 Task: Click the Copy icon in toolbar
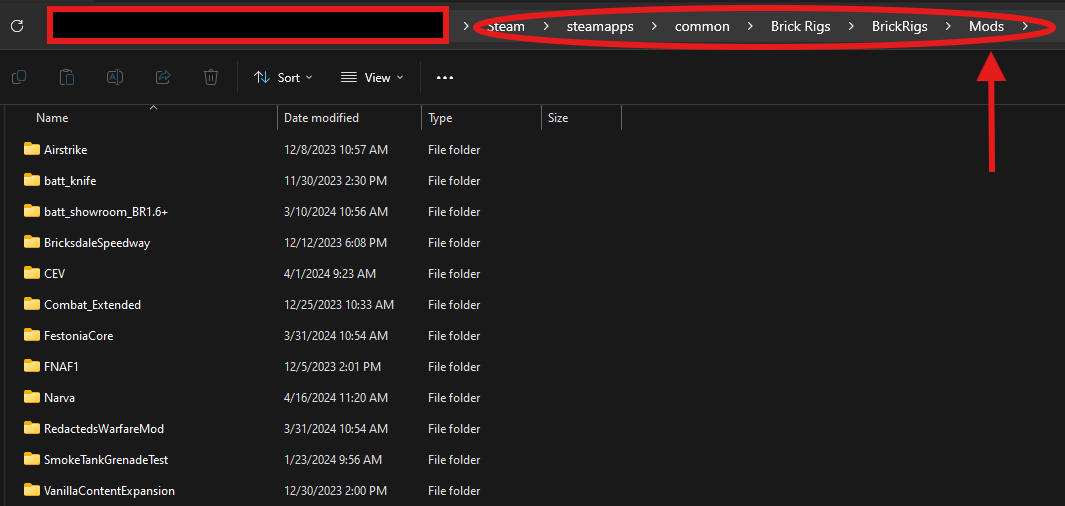point(18,77)
